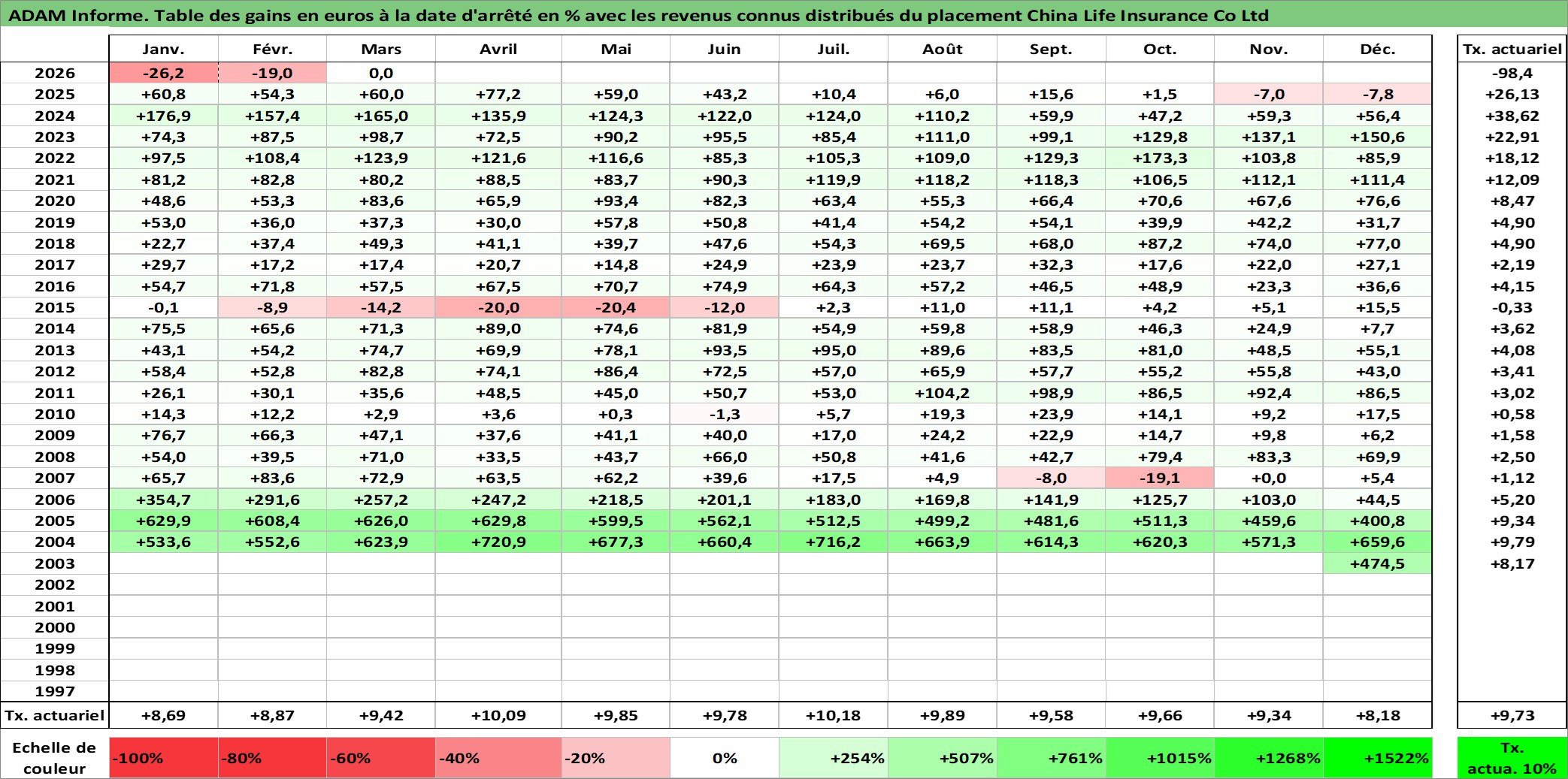Viewport: 1568px width, 779px height.
Task: Click the -26,2 cell for January 2026
Action: [x=163, y=73]
